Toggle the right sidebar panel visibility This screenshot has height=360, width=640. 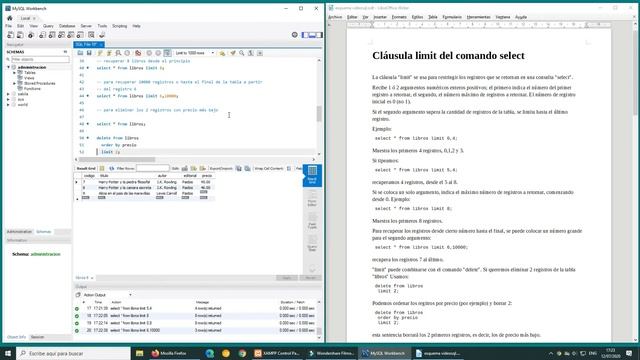click(x=319, y=35)
